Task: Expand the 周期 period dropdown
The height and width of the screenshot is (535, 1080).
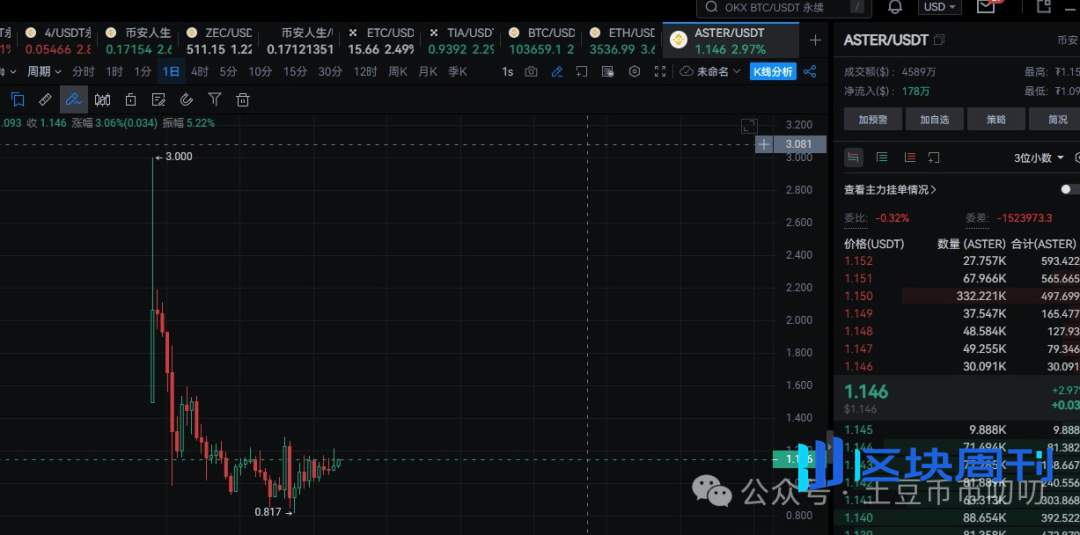Action: [44, 72]
